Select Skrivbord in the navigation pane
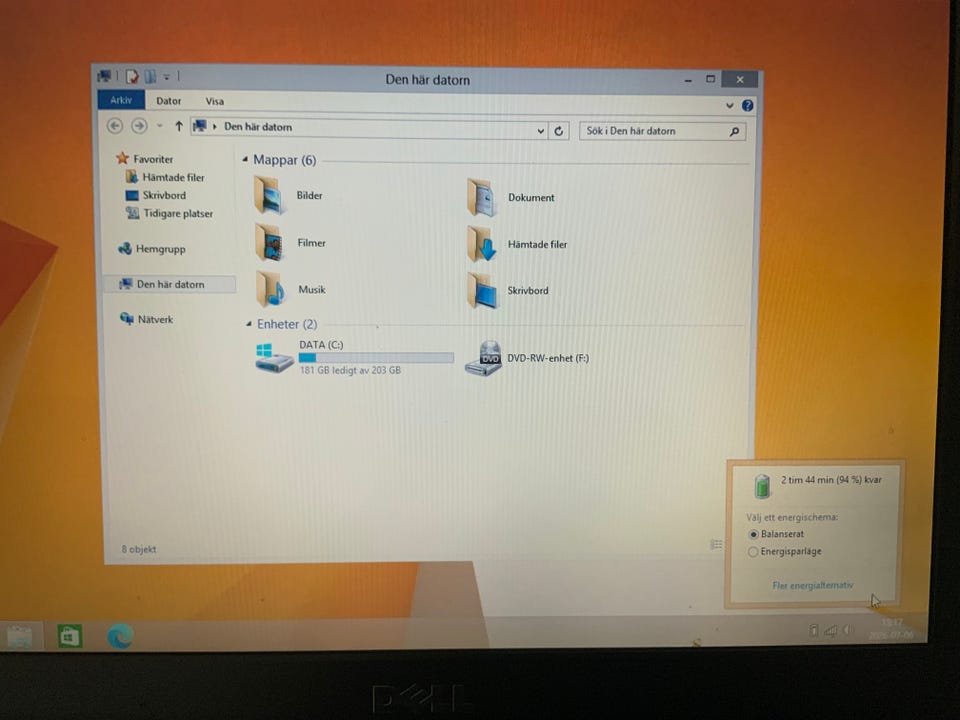 pos(156,195)
